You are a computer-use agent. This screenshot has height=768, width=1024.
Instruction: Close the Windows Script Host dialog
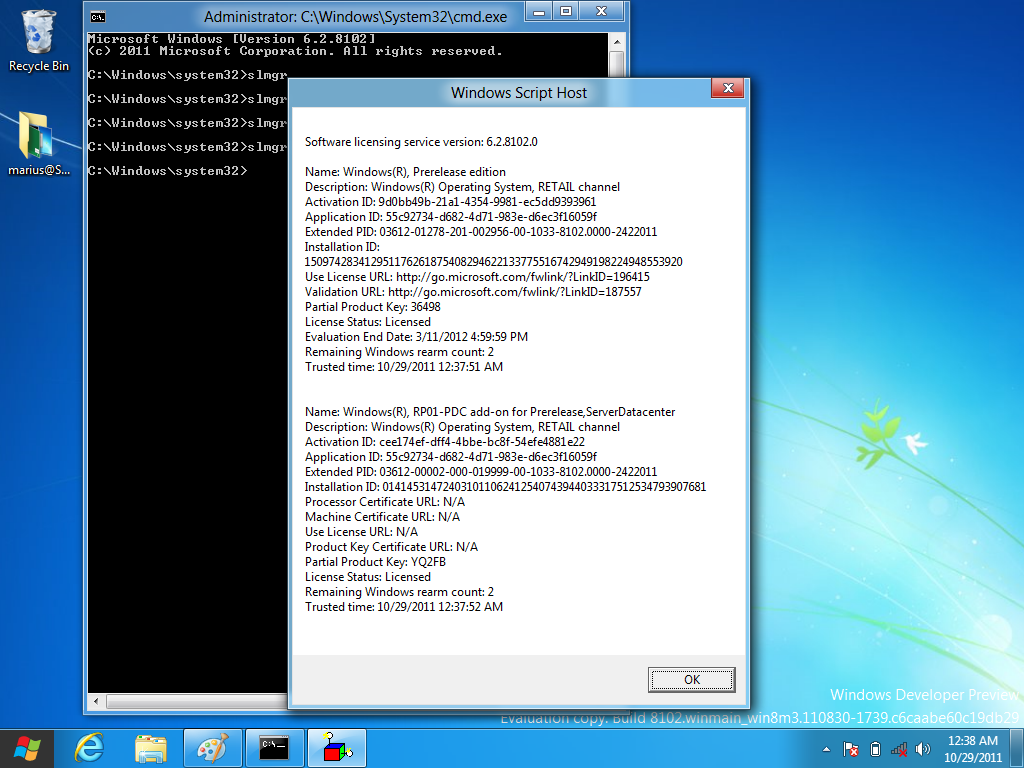pos(728,88)
